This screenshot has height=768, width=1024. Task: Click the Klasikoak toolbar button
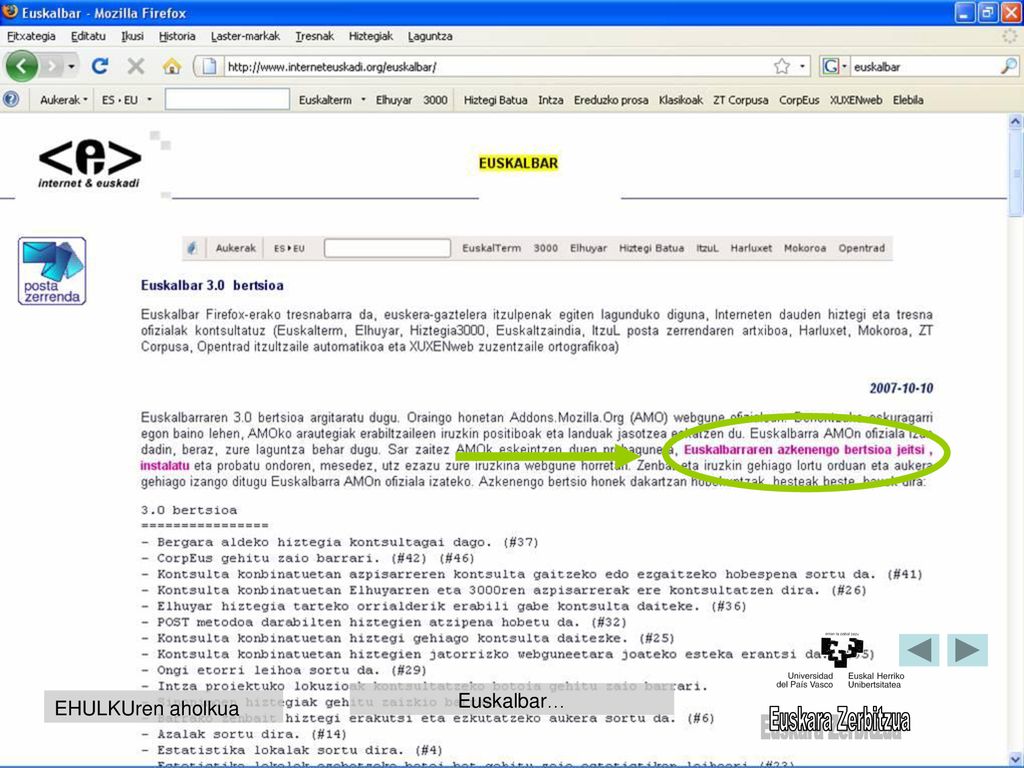click(x=680, y=100)
